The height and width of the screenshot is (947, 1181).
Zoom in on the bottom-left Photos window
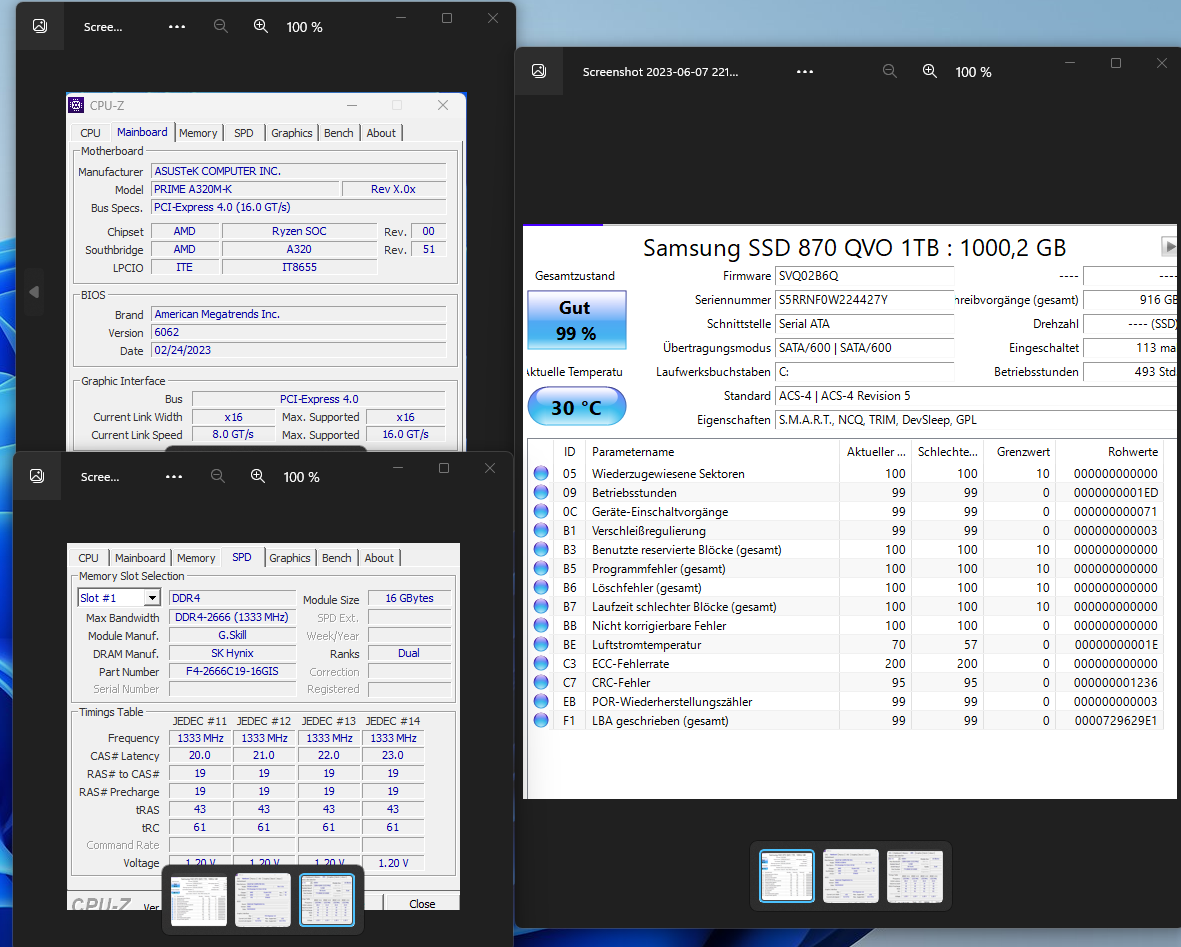pos(258,476)
